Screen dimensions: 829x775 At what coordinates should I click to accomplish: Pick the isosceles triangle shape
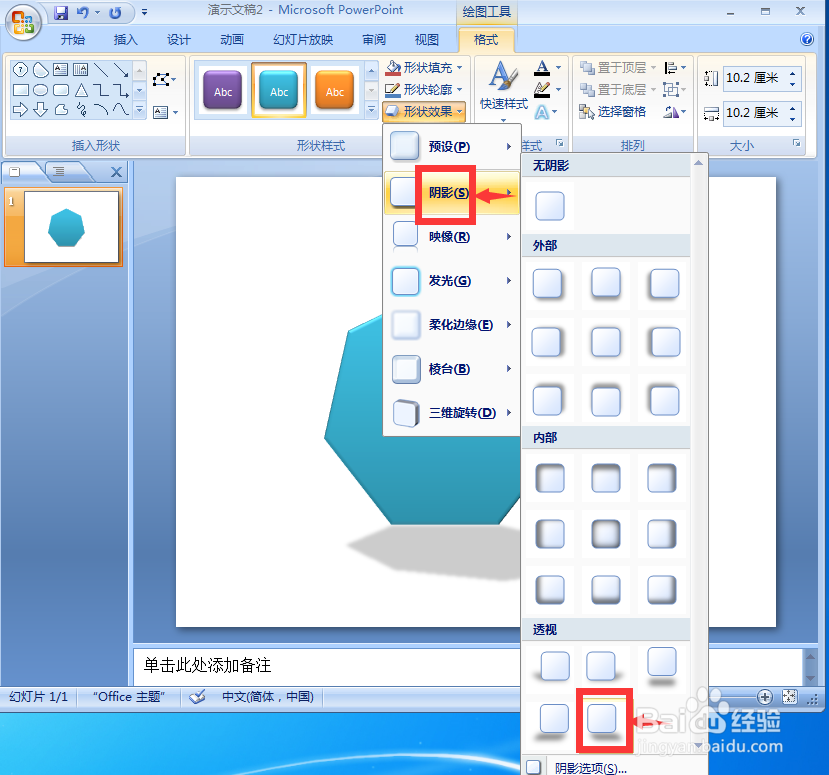(x=81, y=90)
